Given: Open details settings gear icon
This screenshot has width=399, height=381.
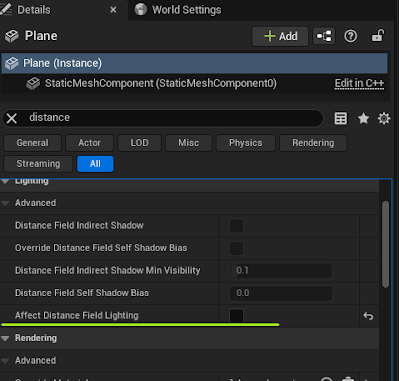Looking at the screenshot, I should pos(384,118).
